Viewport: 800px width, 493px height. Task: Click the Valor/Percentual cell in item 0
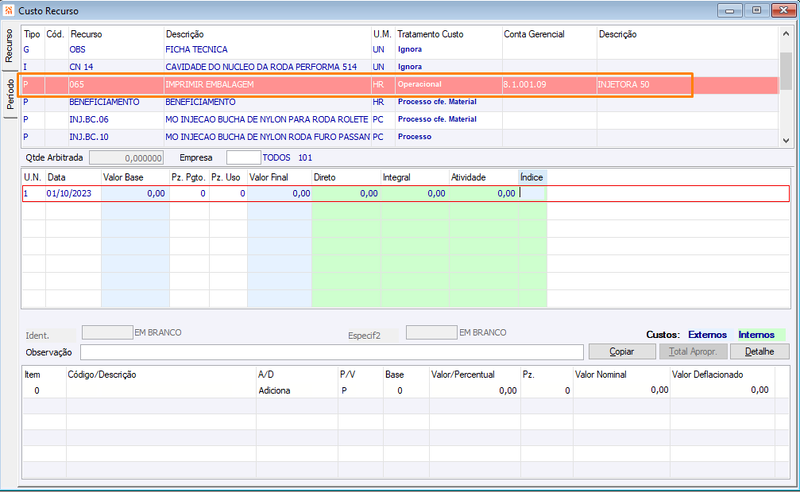tap(474, 390)
